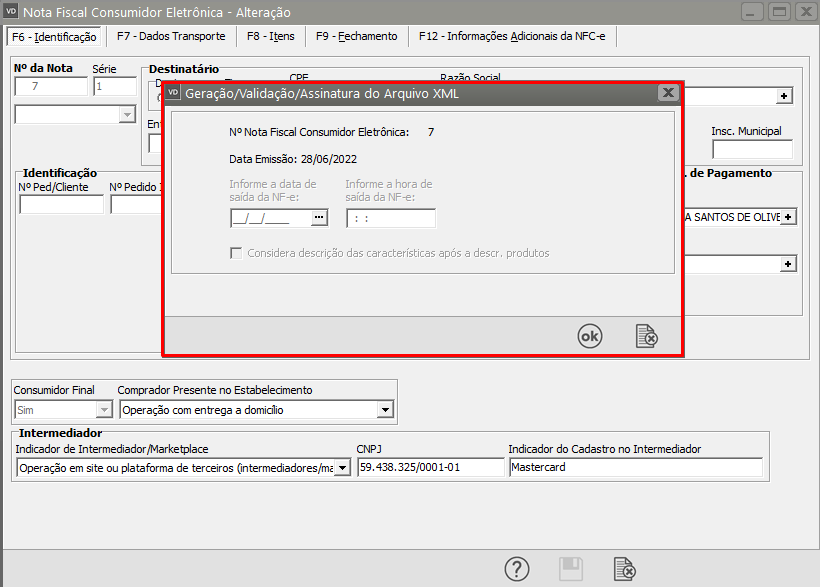Open the F7 - Dados Transporte tab
The height and width of the screenshot is (587, 820).
(x=171, y=36)
